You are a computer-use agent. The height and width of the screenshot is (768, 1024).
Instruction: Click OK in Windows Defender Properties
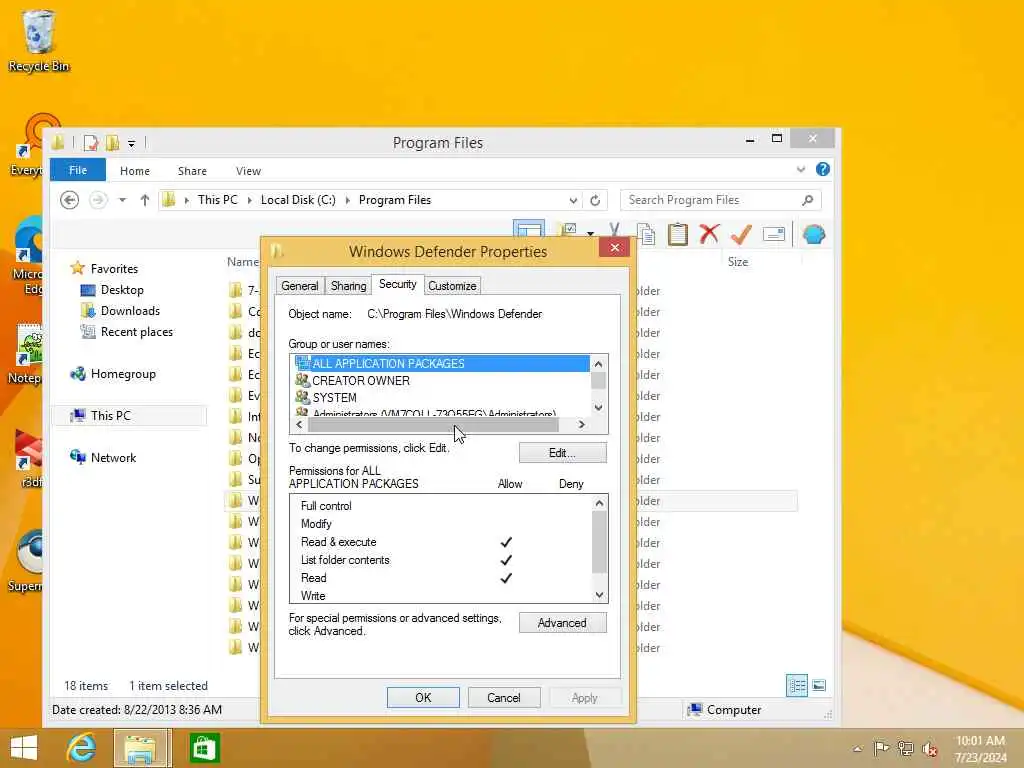423,697
